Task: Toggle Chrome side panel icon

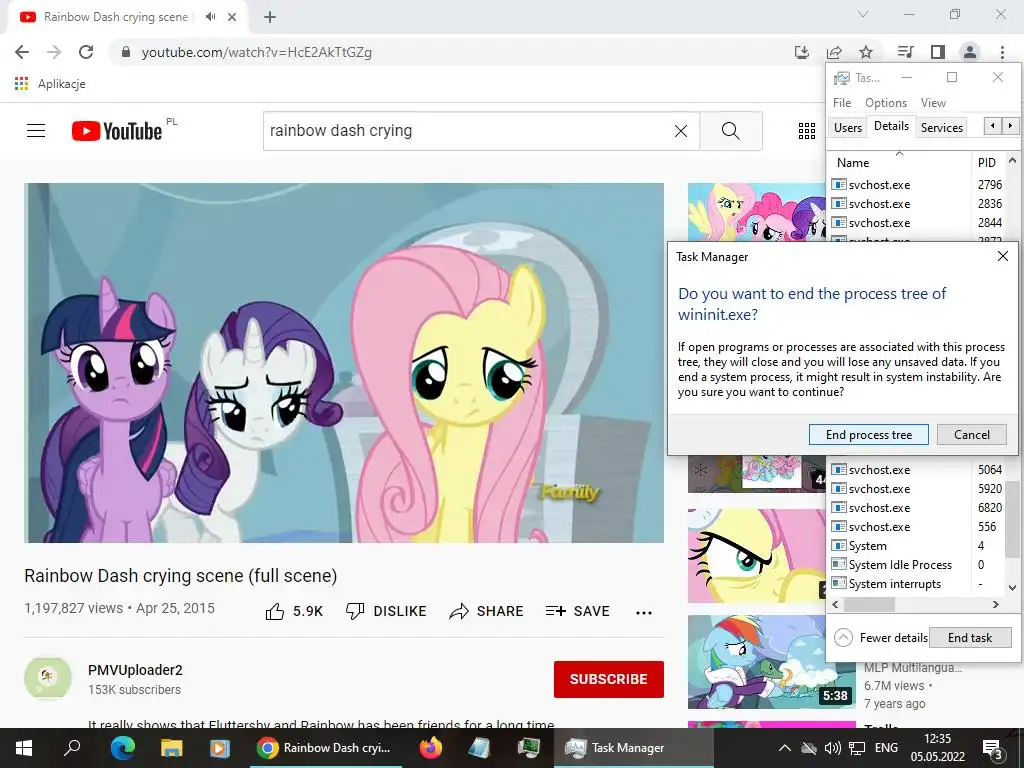Action: [x=938, y=52]
